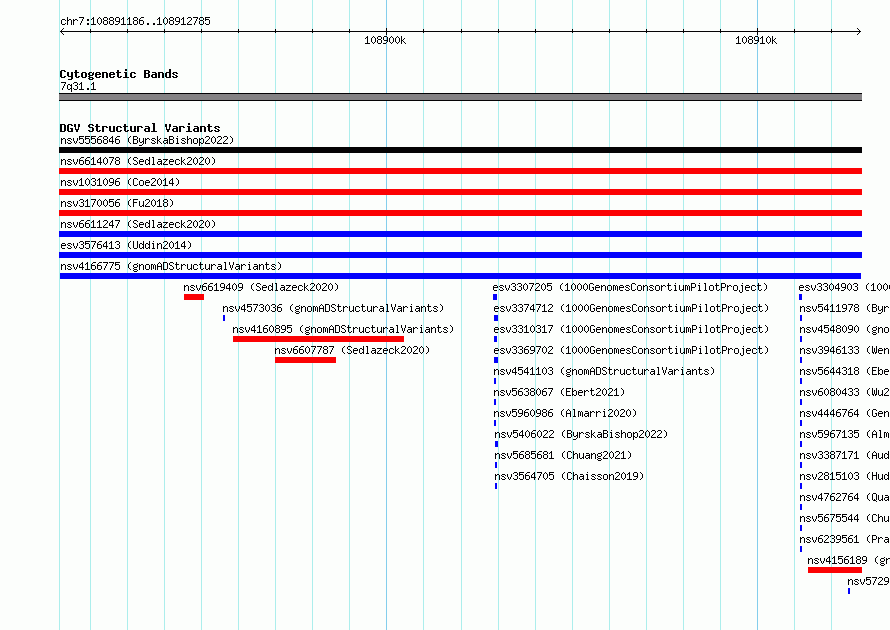The height and width of the screenshot is (630, 890).
Task: Open esv3304903 variant label
Action: pyautogui.click(x=844, y=287)
